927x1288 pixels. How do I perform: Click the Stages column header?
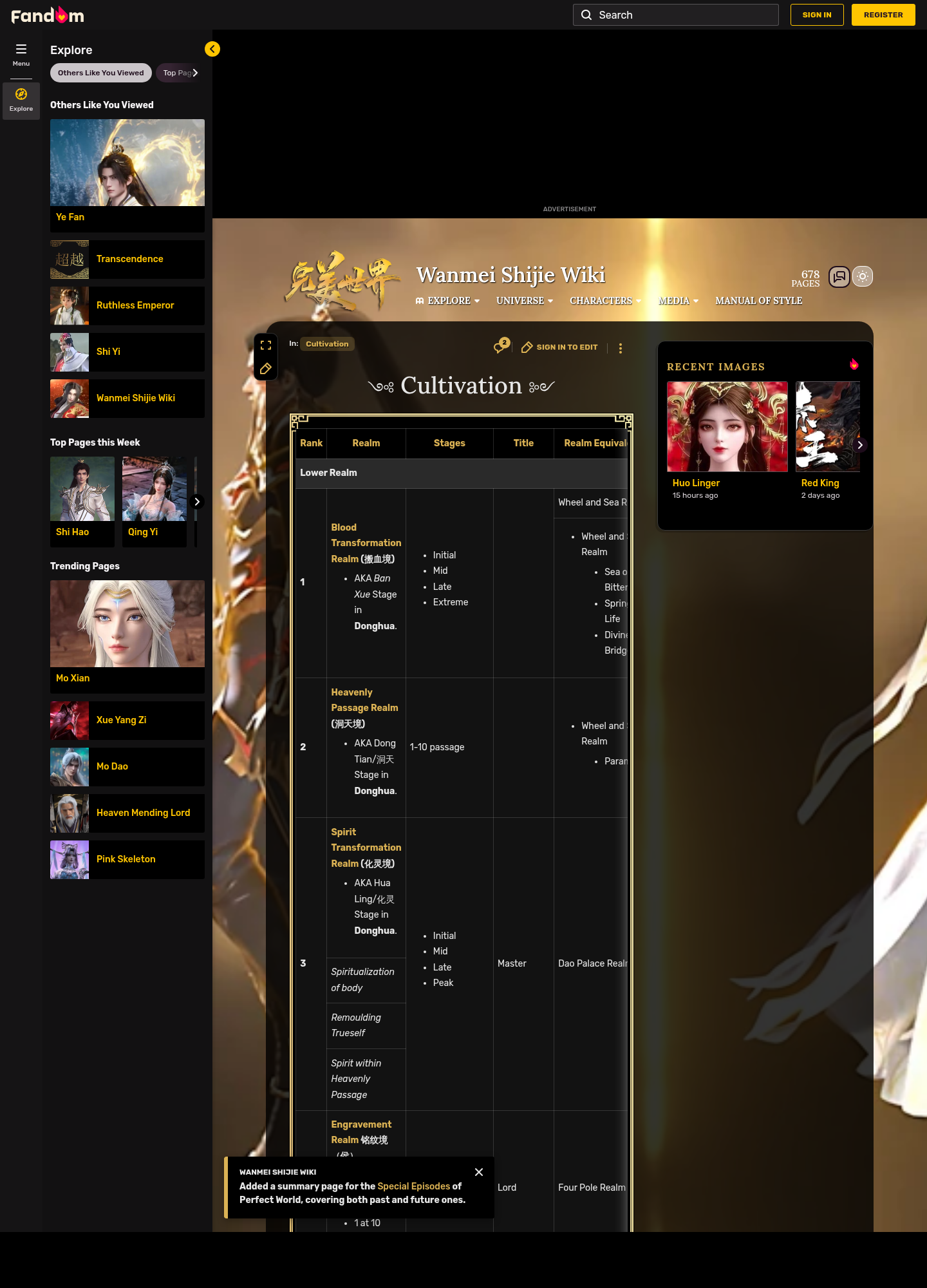click(449, 443)
